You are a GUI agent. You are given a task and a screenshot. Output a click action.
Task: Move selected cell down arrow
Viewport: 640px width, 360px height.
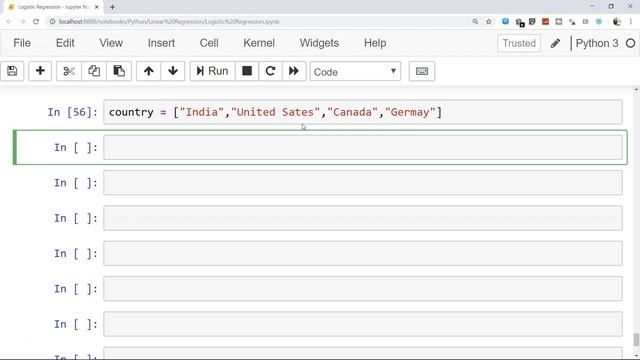pos(173,71)
